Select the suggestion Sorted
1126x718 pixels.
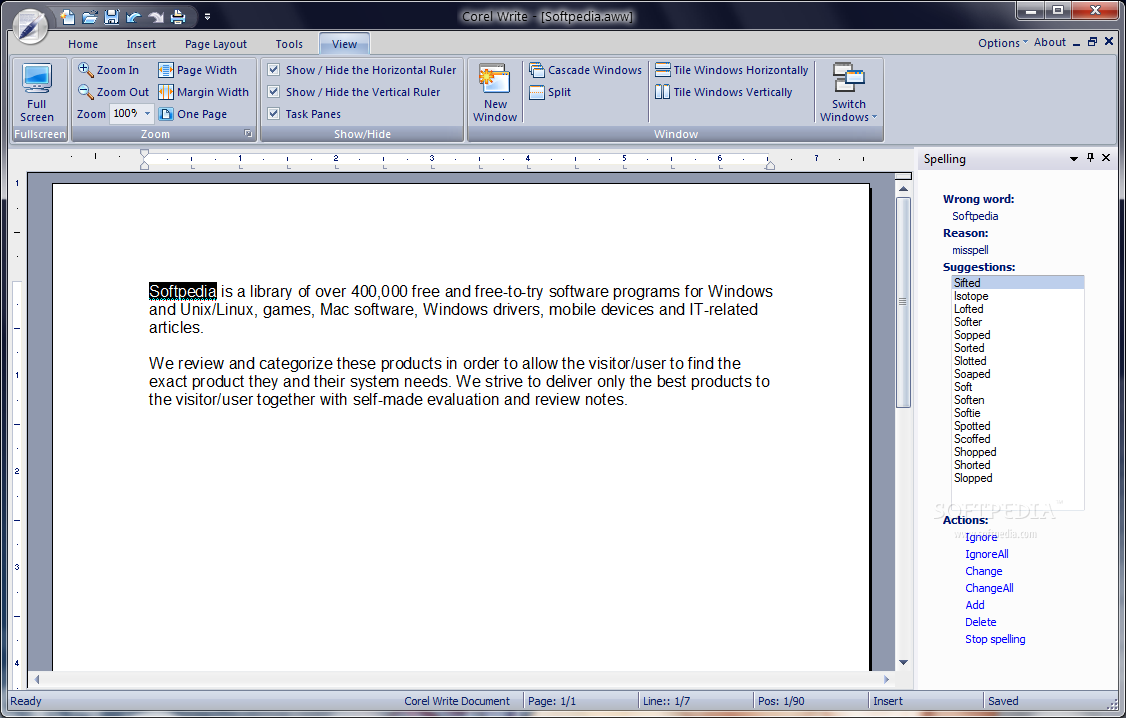click(x=1018, y=348)
